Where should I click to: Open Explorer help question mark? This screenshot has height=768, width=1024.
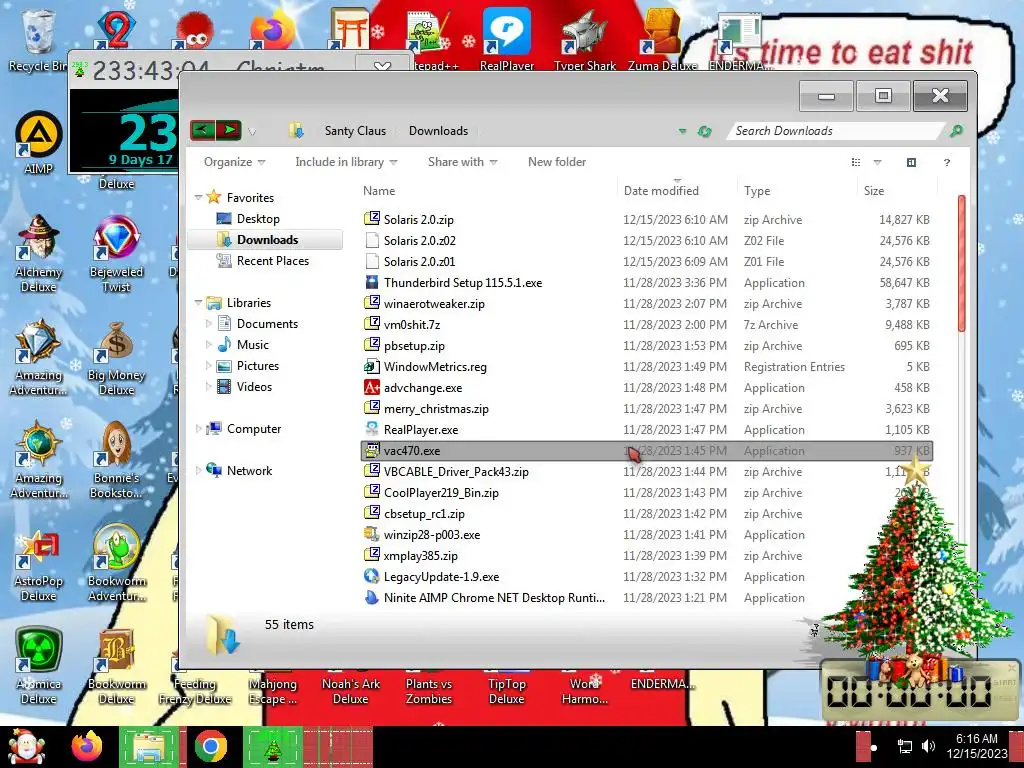click(947, 163)
